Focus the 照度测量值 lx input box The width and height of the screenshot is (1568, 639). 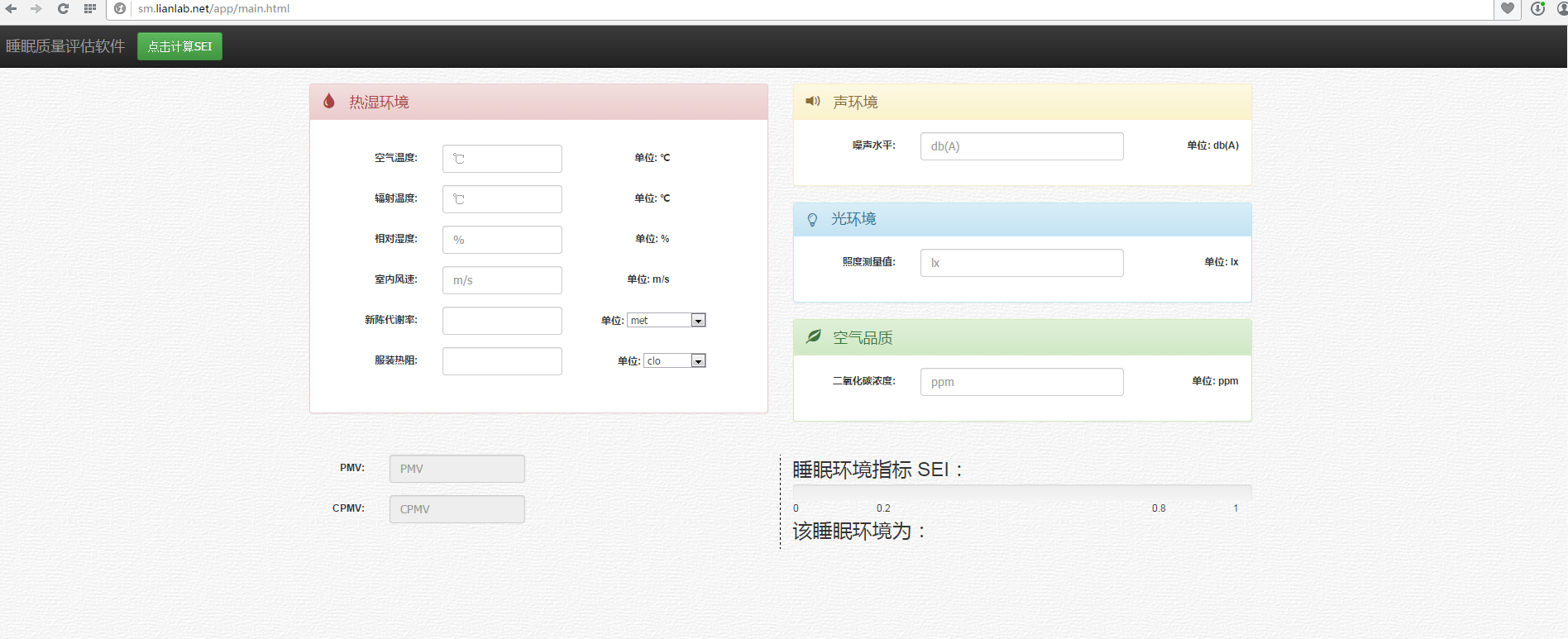1021,263
